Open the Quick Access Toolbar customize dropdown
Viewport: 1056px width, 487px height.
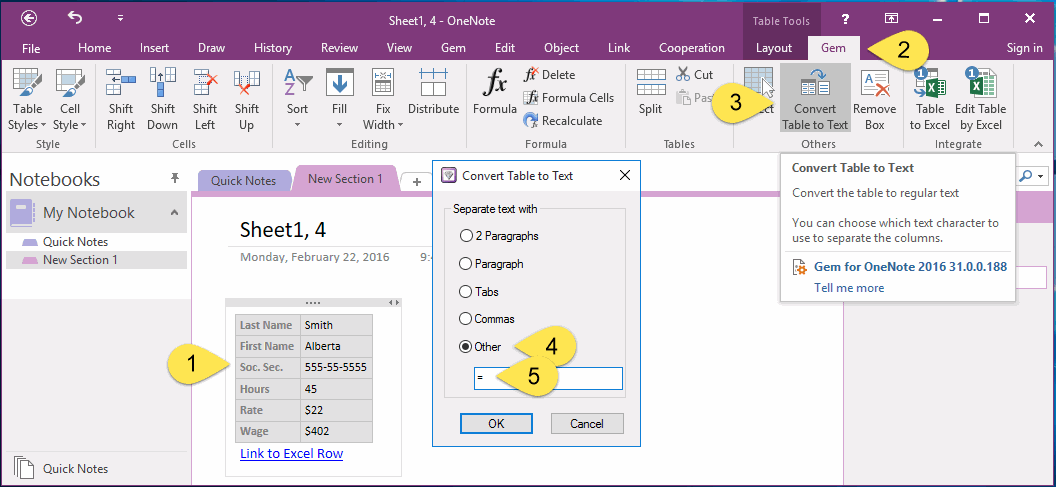(120, 19)
